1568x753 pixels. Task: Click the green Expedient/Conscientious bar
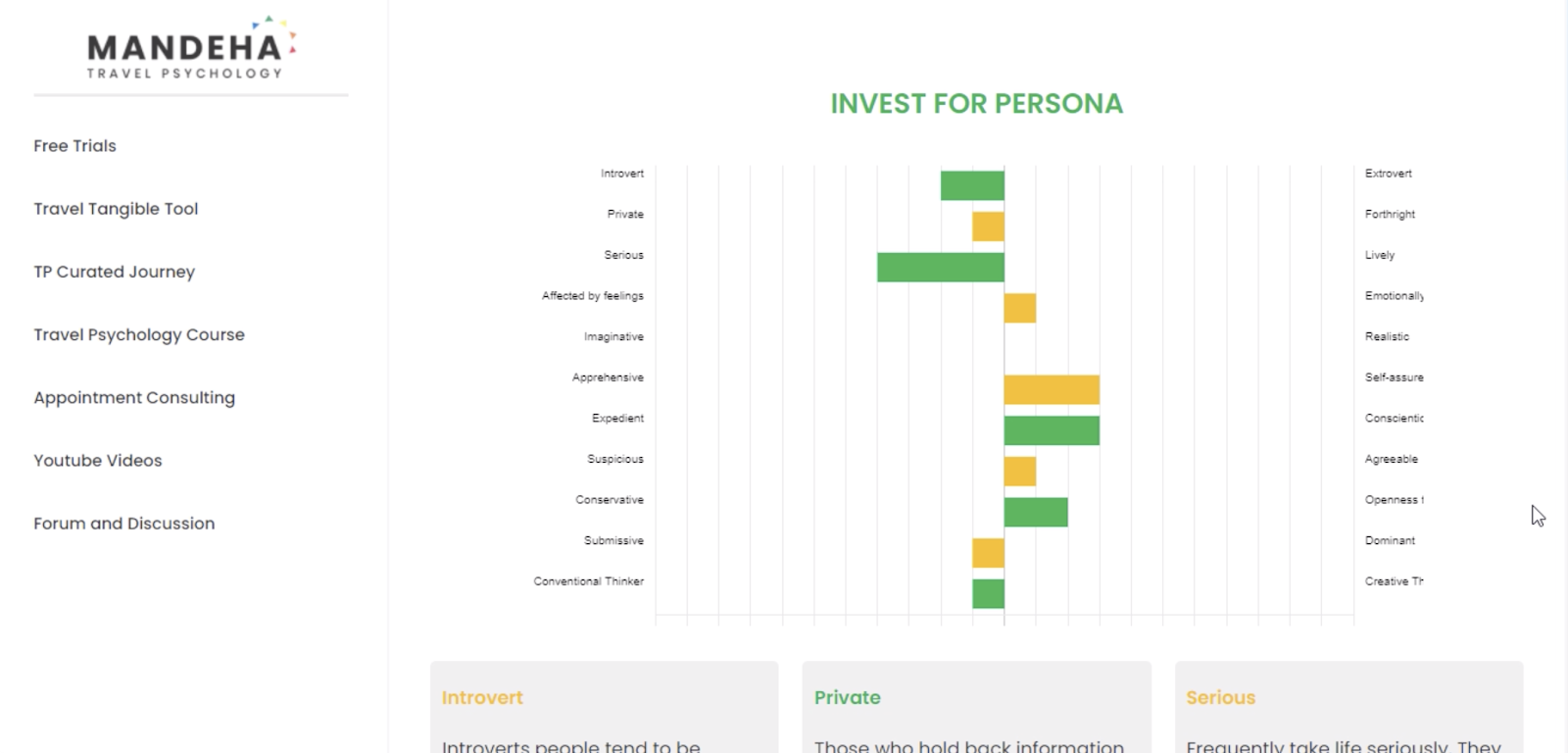(x=1051, y=430)
